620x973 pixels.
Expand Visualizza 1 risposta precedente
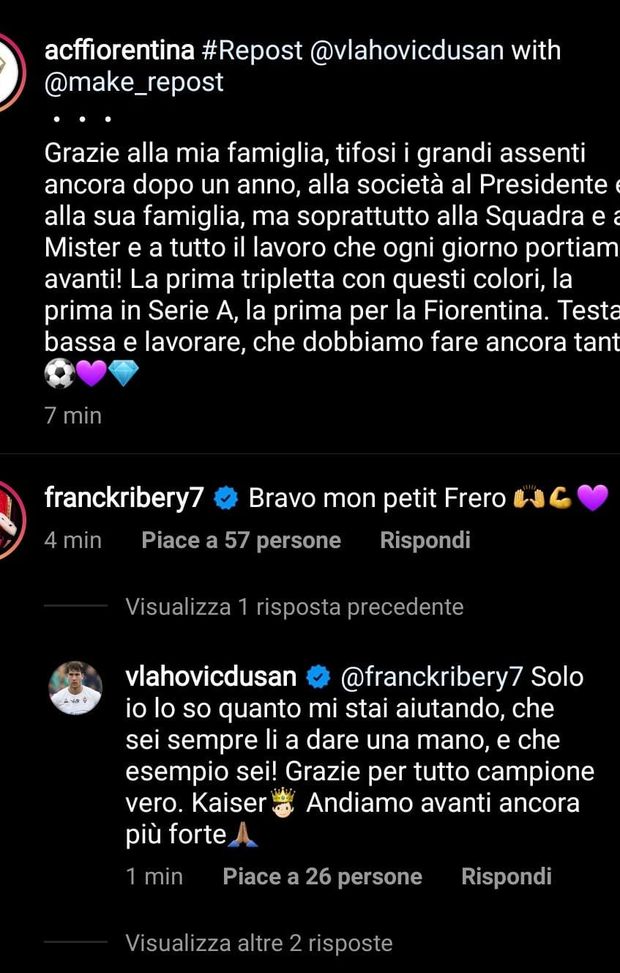294,606
